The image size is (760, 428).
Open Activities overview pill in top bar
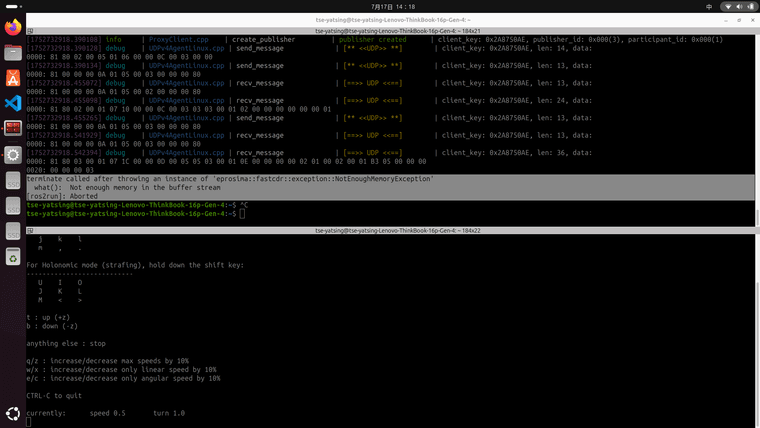point(14,6)
